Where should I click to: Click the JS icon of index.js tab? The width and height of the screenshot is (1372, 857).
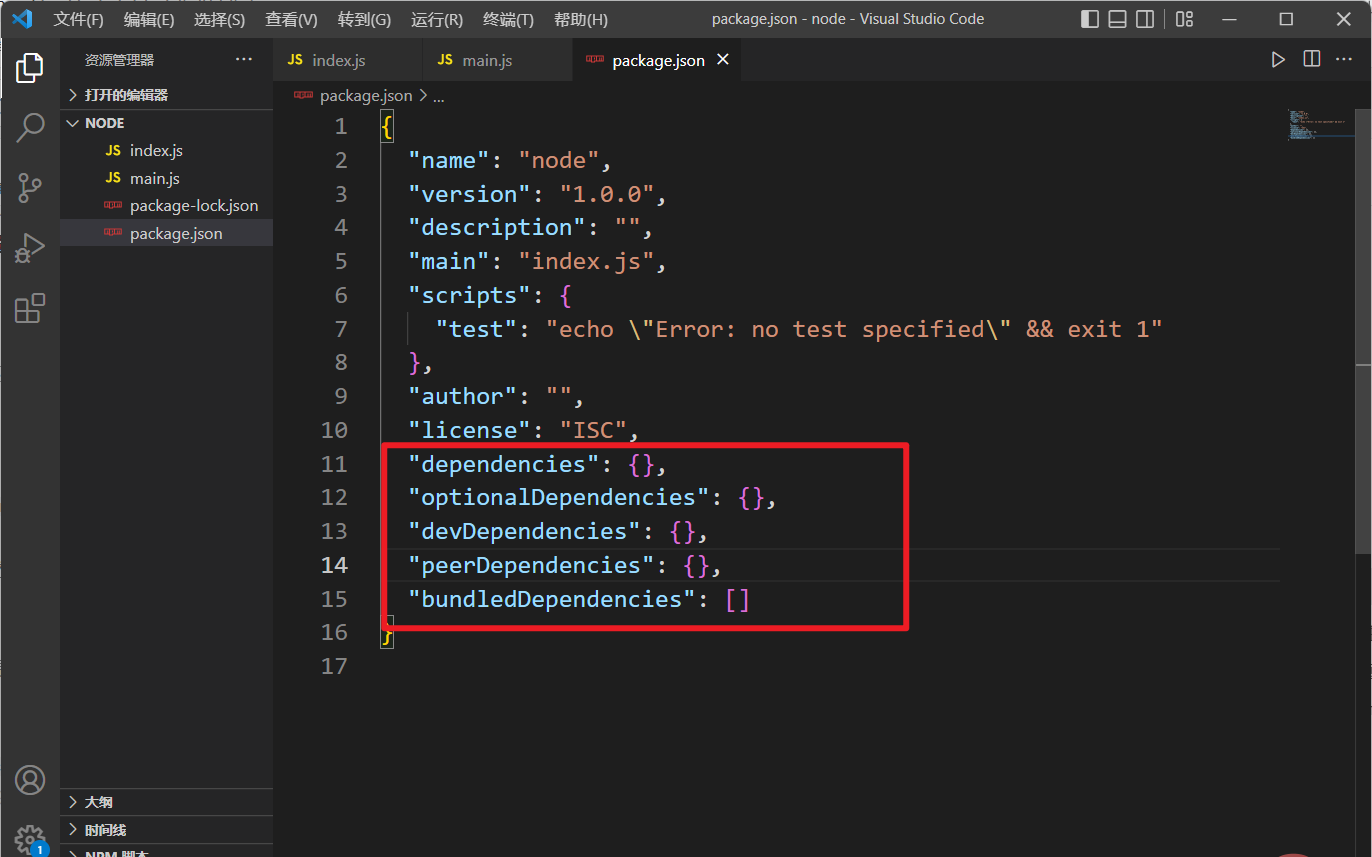[295, 60]
